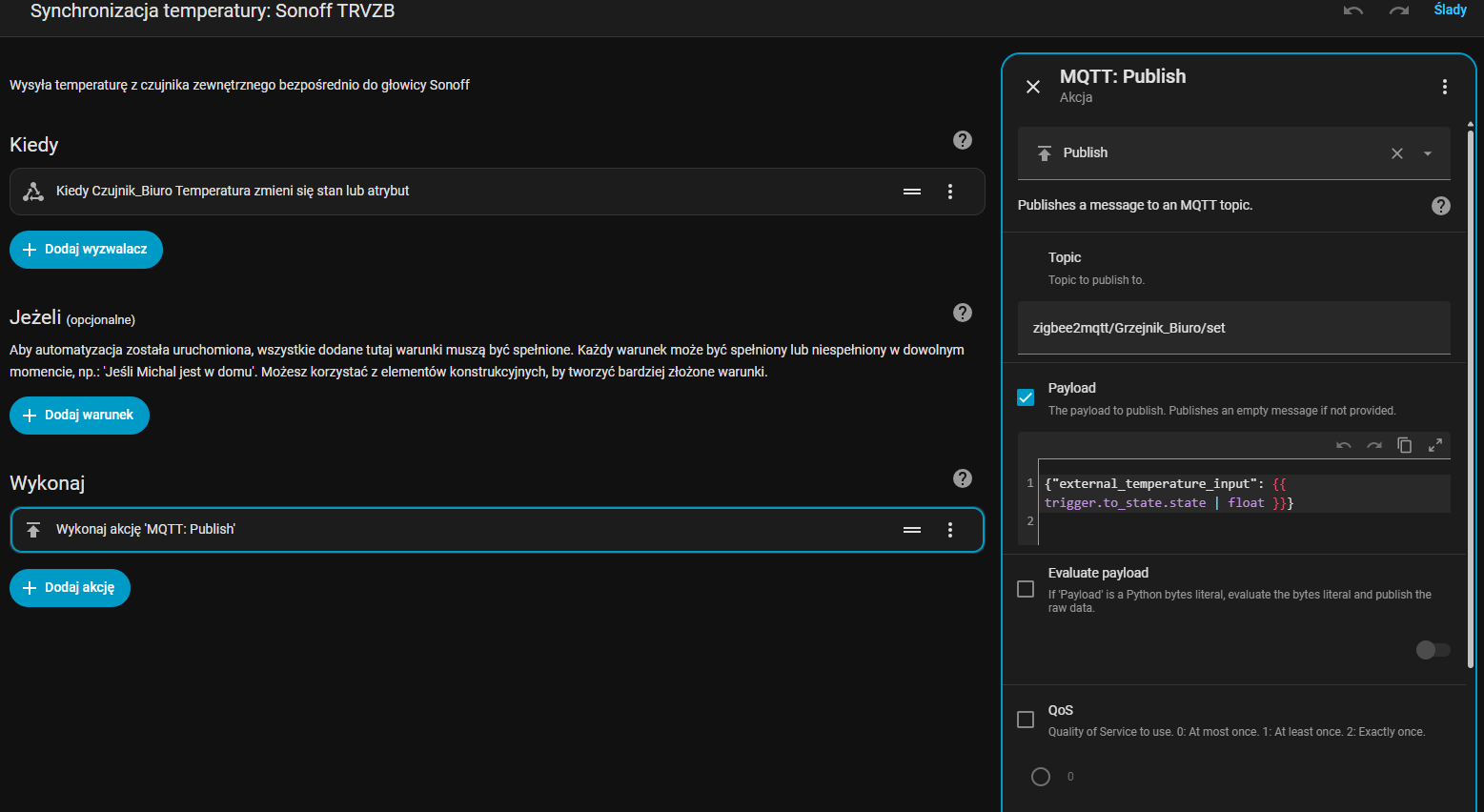This screenshot has height=812, width=1484.
Task: Click the Topic input field
Action: coord(1233,328)
